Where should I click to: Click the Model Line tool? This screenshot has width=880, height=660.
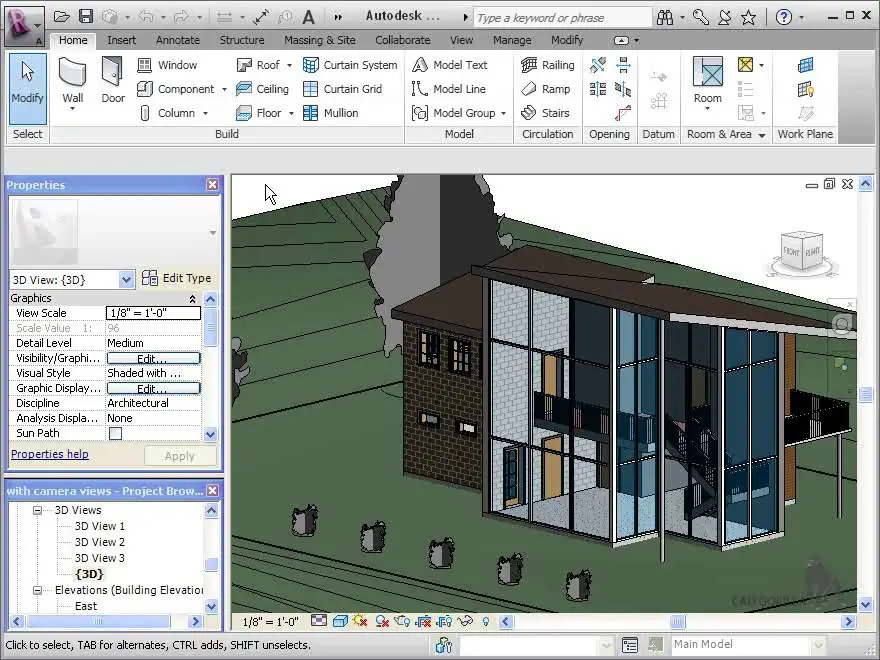tap(449, 89)
